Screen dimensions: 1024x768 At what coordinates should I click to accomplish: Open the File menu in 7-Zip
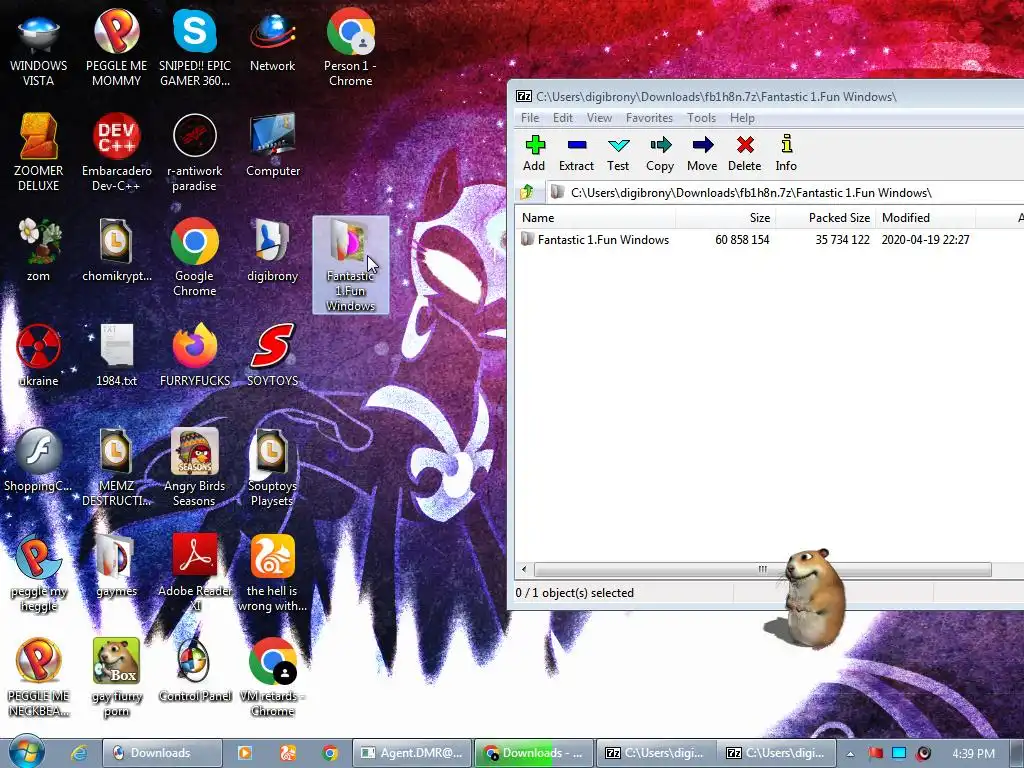pyautogui.click(x=530, y=118)
